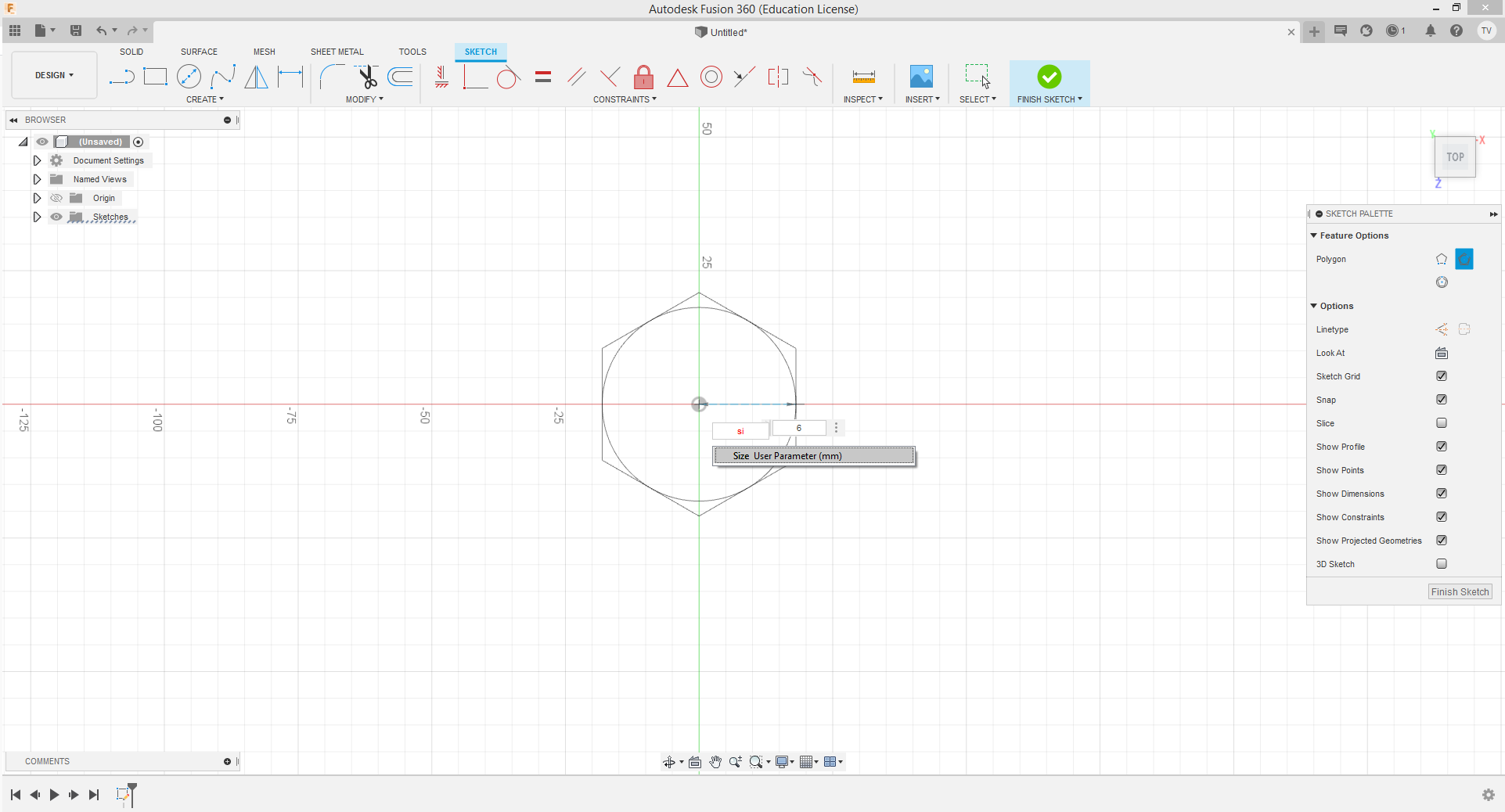Viewport: 1505px width, 812px height.
Task: Switch to the SHEET METAL tab
Action: click(337, 52)
